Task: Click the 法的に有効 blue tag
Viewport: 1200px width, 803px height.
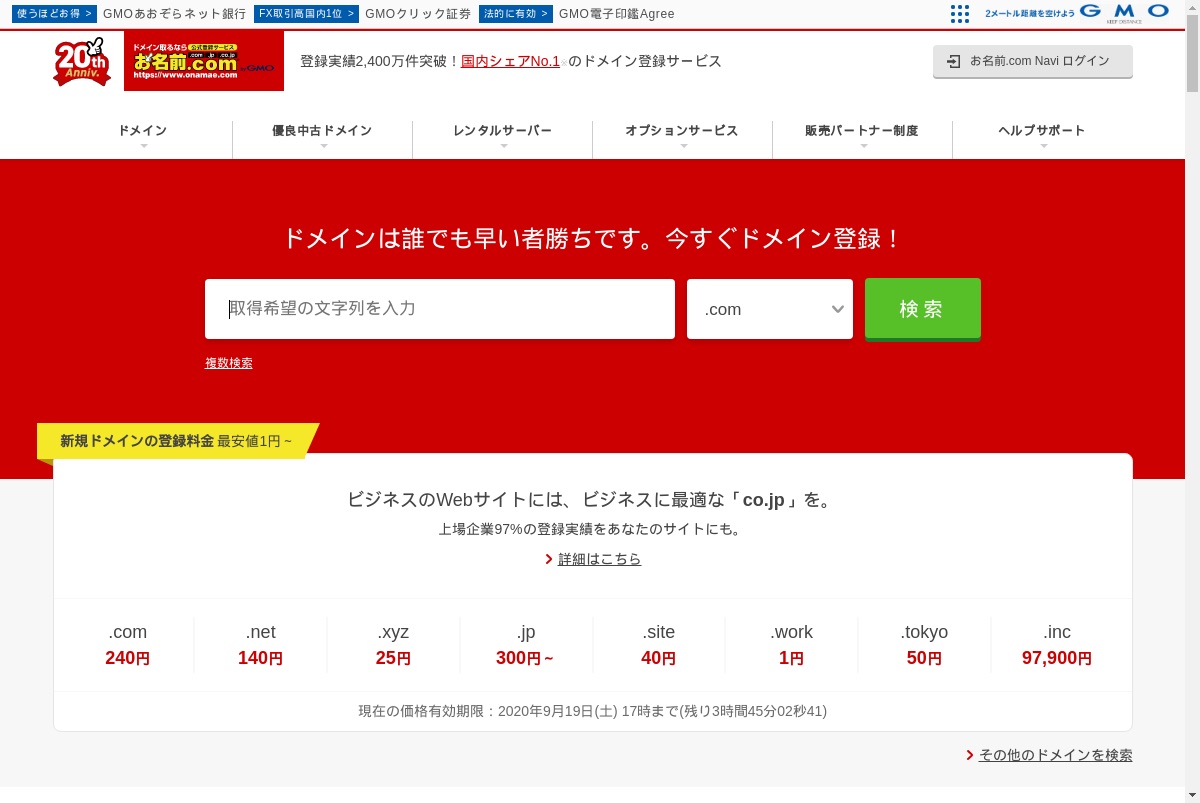Action: (x=516, y=14)
